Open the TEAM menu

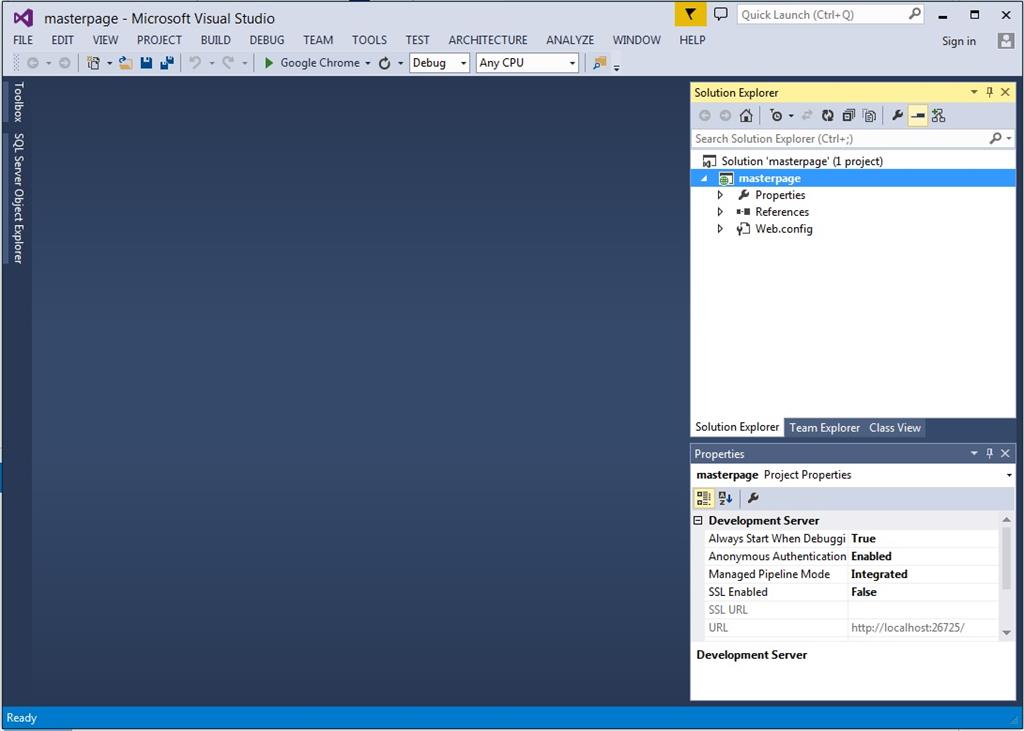[x=318, y=40]
